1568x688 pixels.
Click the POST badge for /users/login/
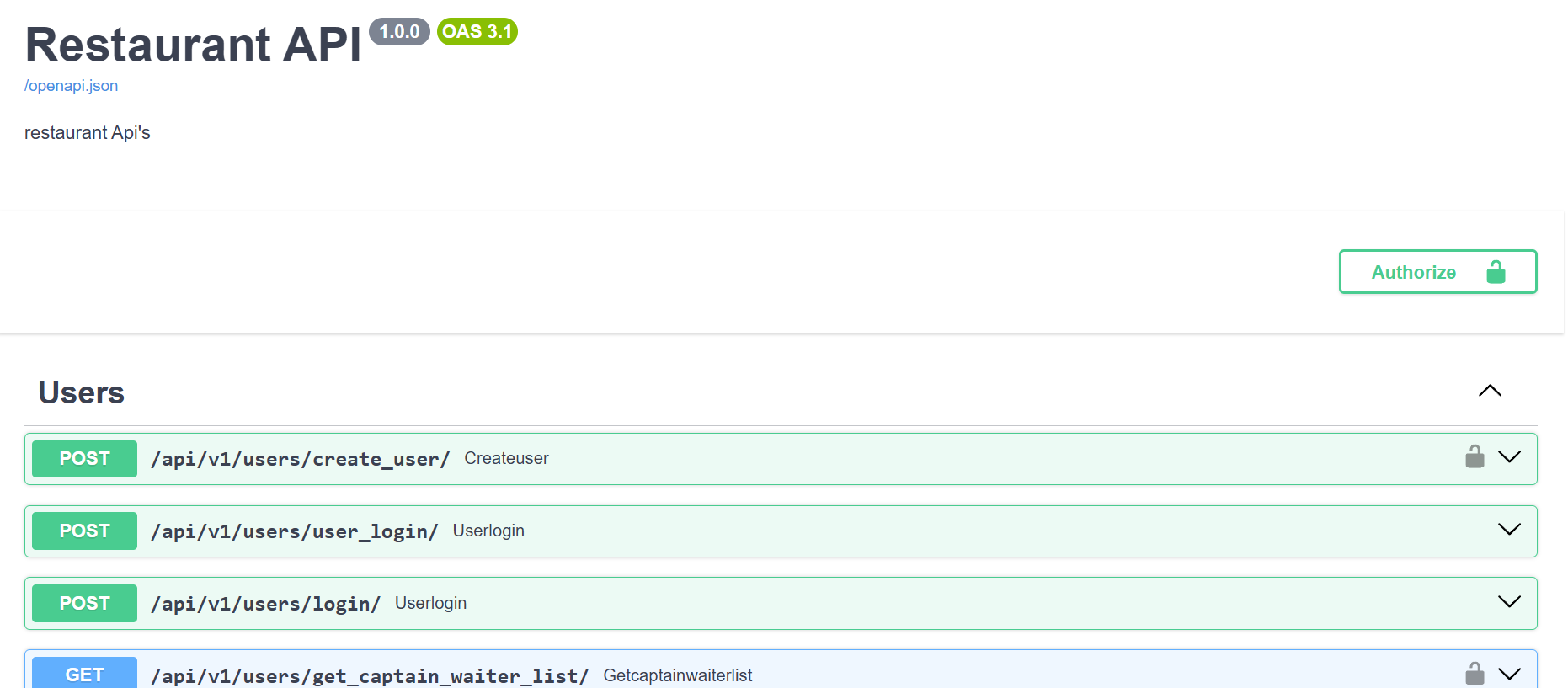[84, 604]
